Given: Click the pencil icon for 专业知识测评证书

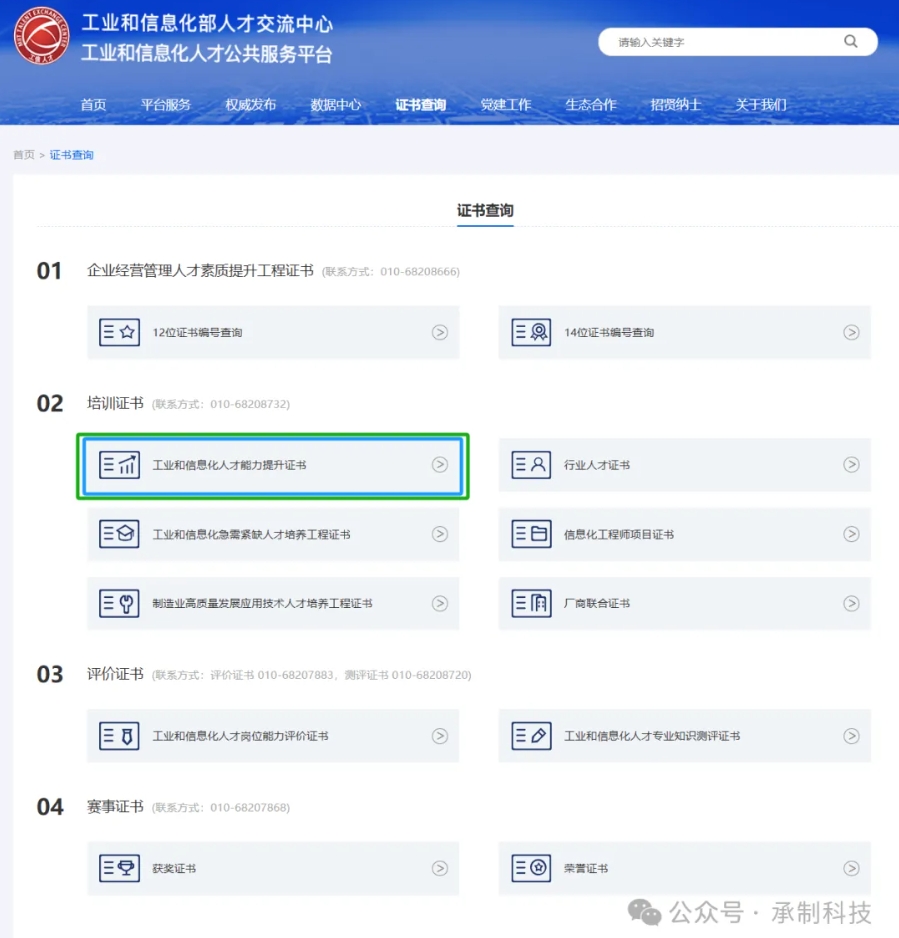Looking at the screenshot, I should [x=531, y=736].
